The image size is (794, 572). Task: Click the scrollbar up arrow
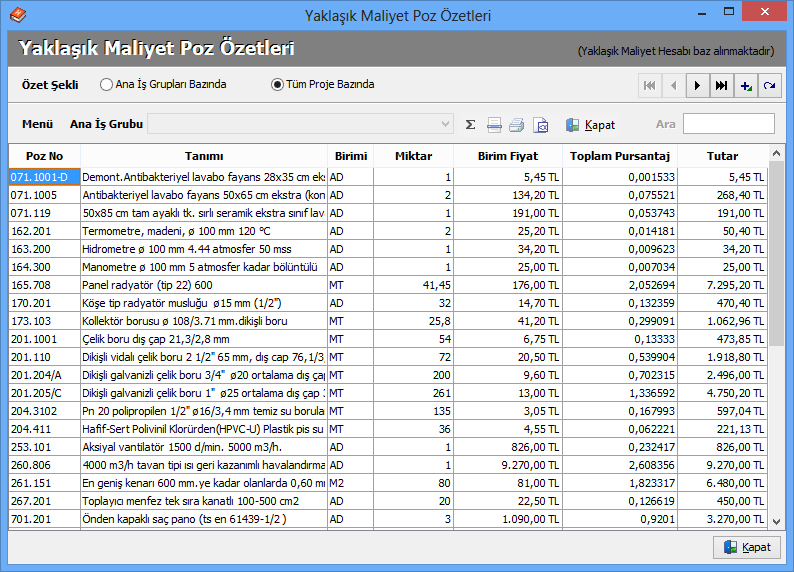pyautogui.click(x=777, y=153)
